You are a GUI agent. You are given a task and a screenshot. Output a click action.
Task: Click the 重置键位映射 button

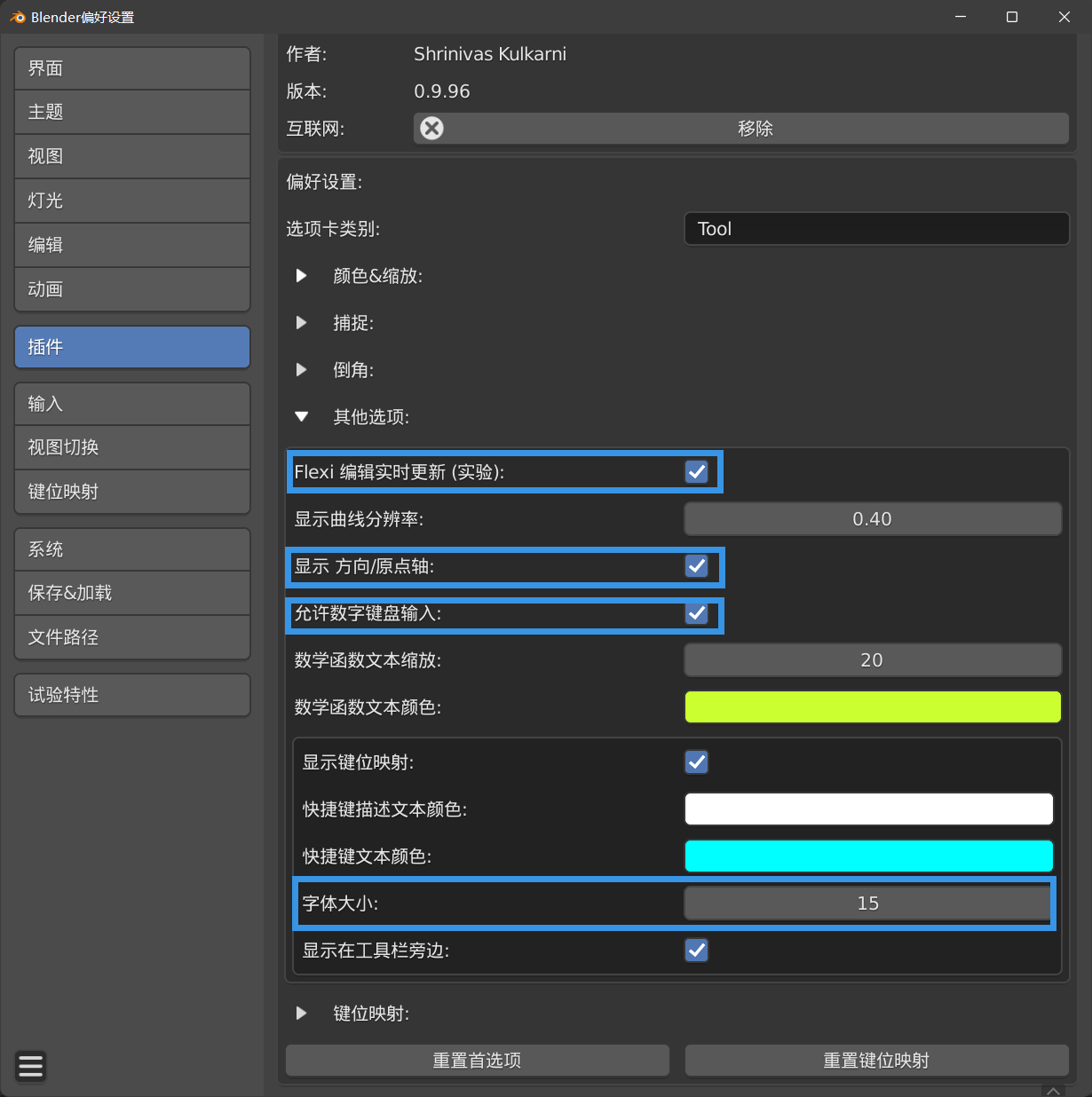pos(875,1060)
